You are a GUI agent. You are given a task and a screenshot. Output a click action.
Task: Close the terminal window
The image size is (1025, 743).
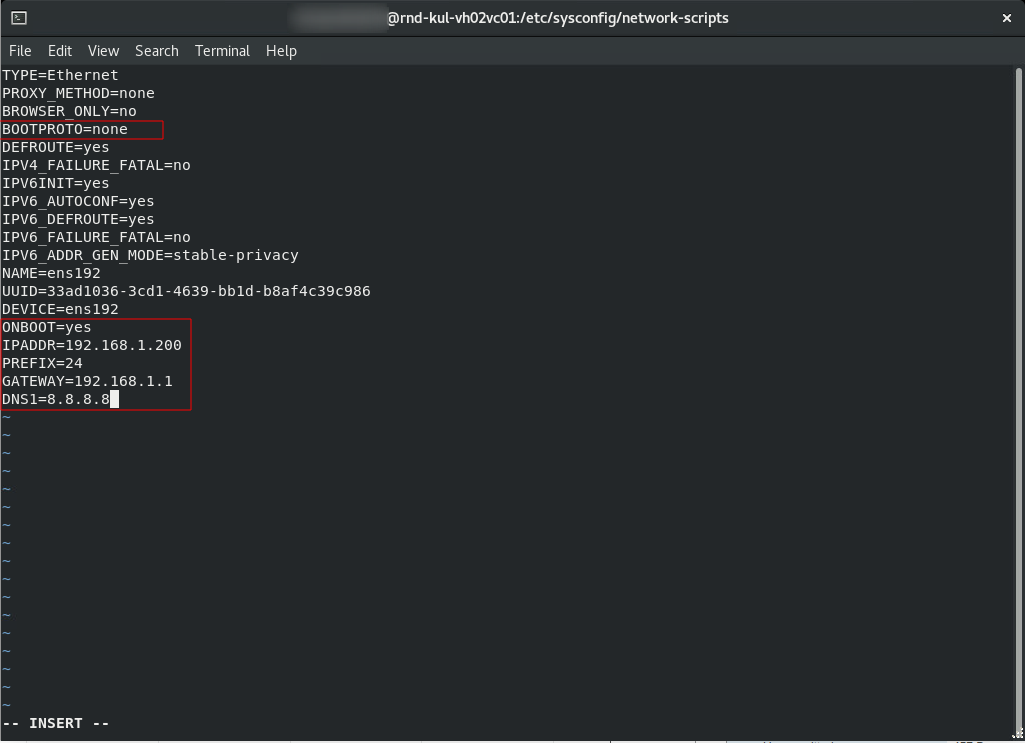1007,17
